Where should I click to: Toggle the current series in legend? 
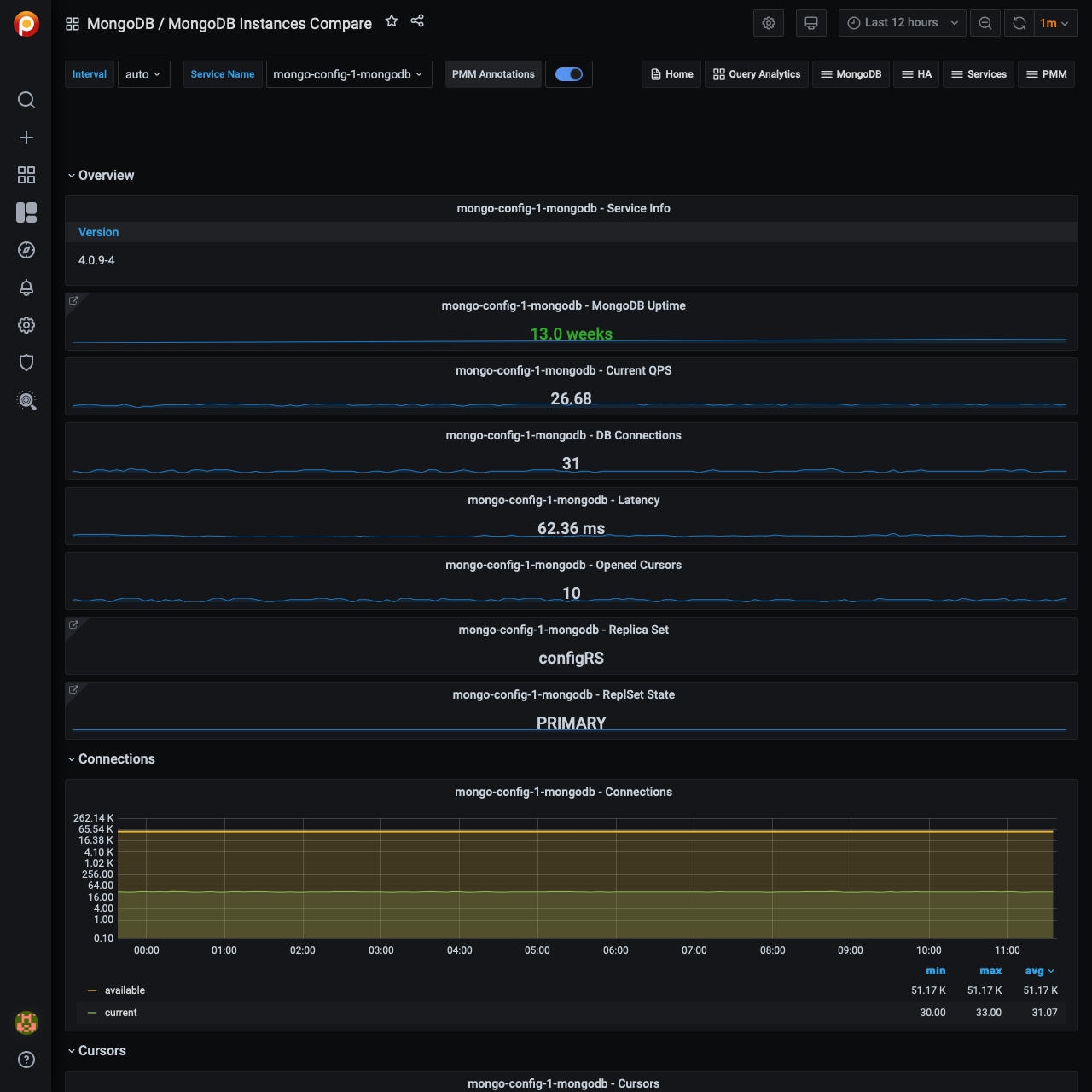(x=120, y=1013)
